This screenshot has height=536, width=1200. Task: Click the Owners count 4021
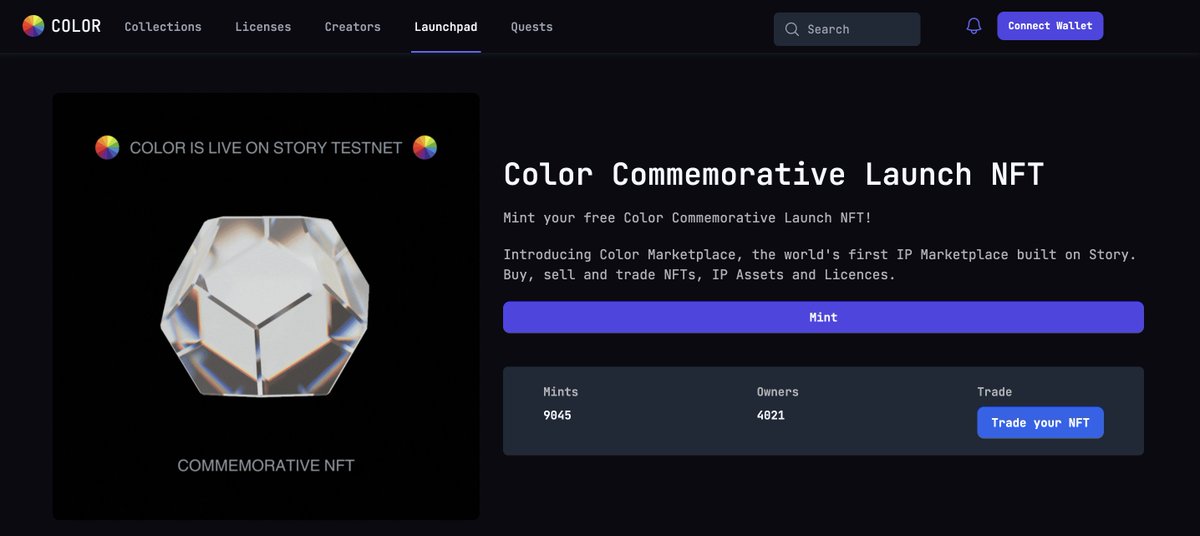coord(771,415)
